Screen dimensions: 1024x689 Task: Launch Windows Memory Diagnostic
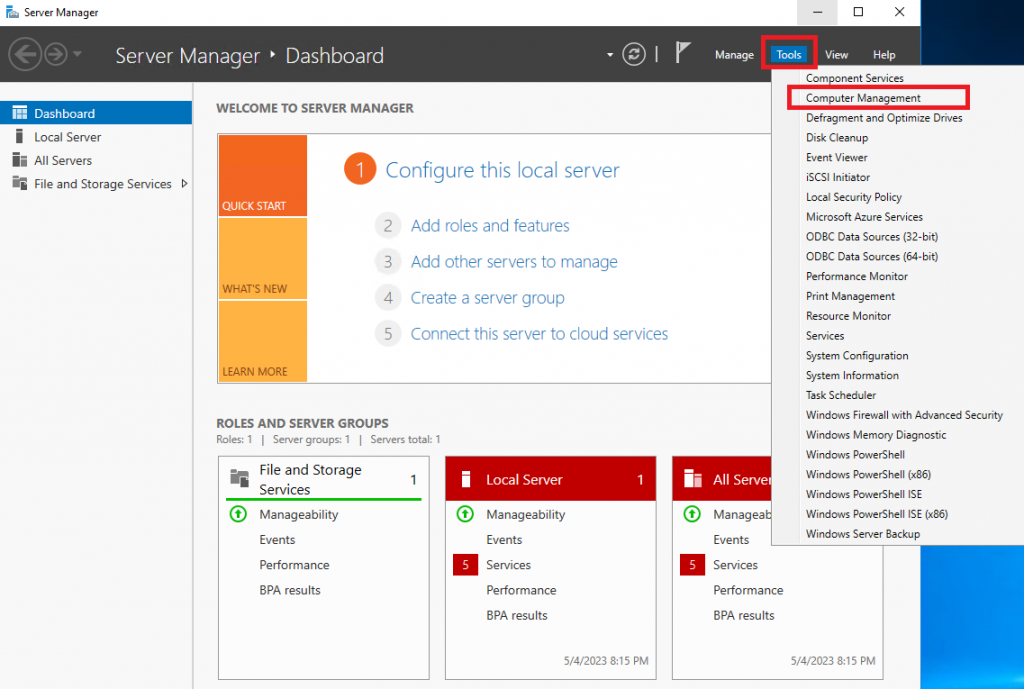click(875, 435)
